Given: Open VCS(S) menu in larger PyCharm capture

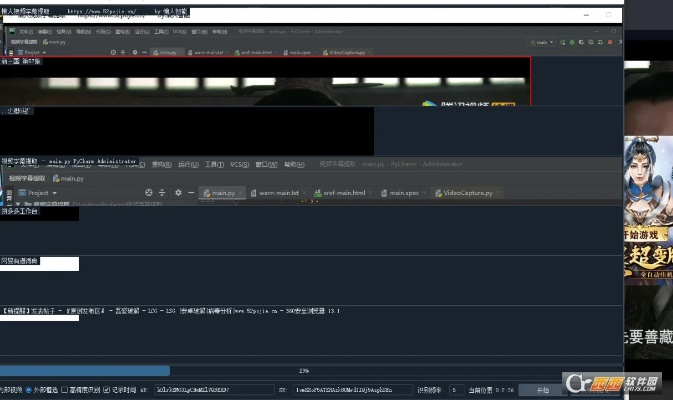Looking at the screenshot, I should coord(239,164).
